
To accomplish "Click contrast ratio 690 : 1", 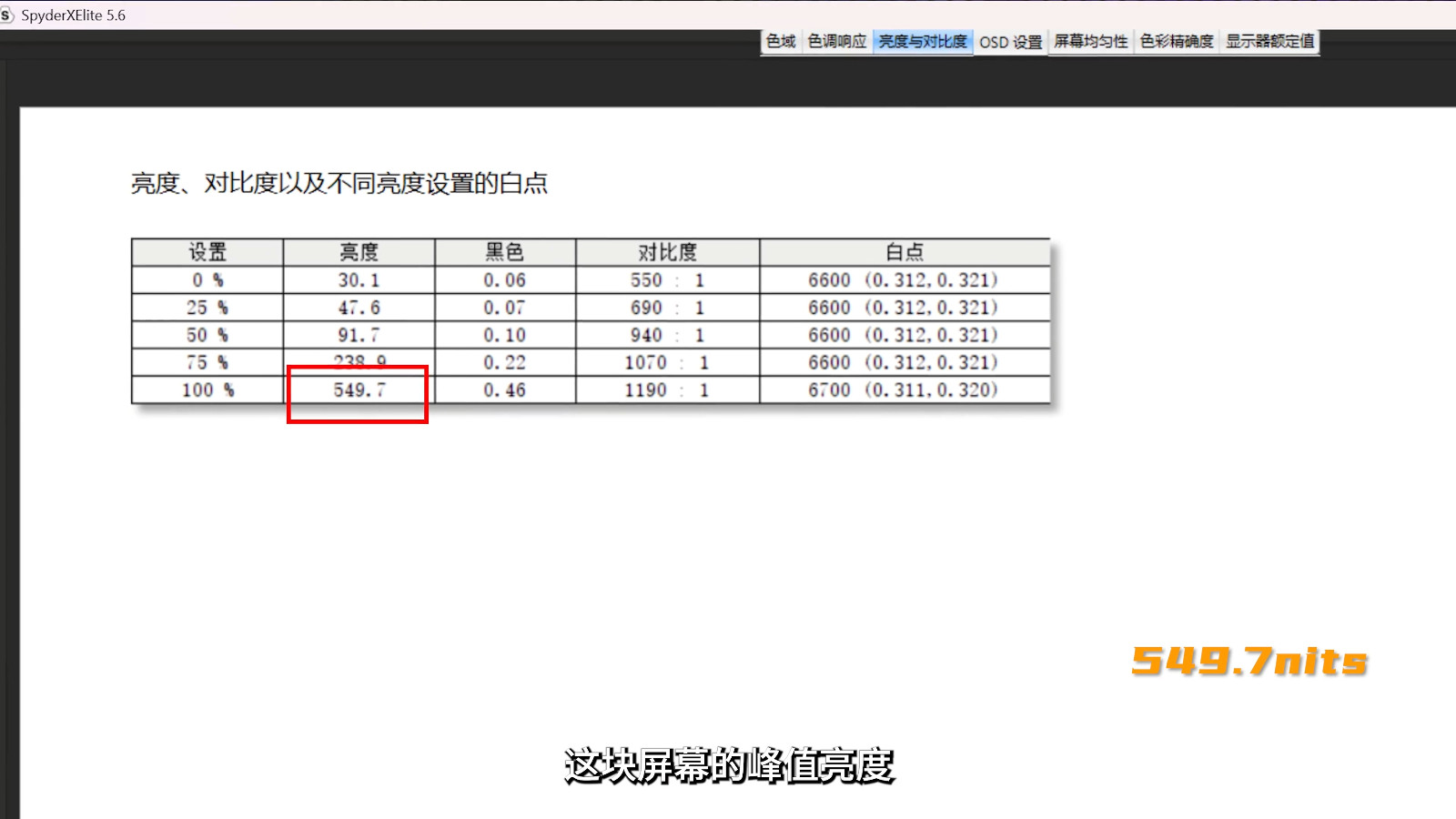I will tap(667, 308).
